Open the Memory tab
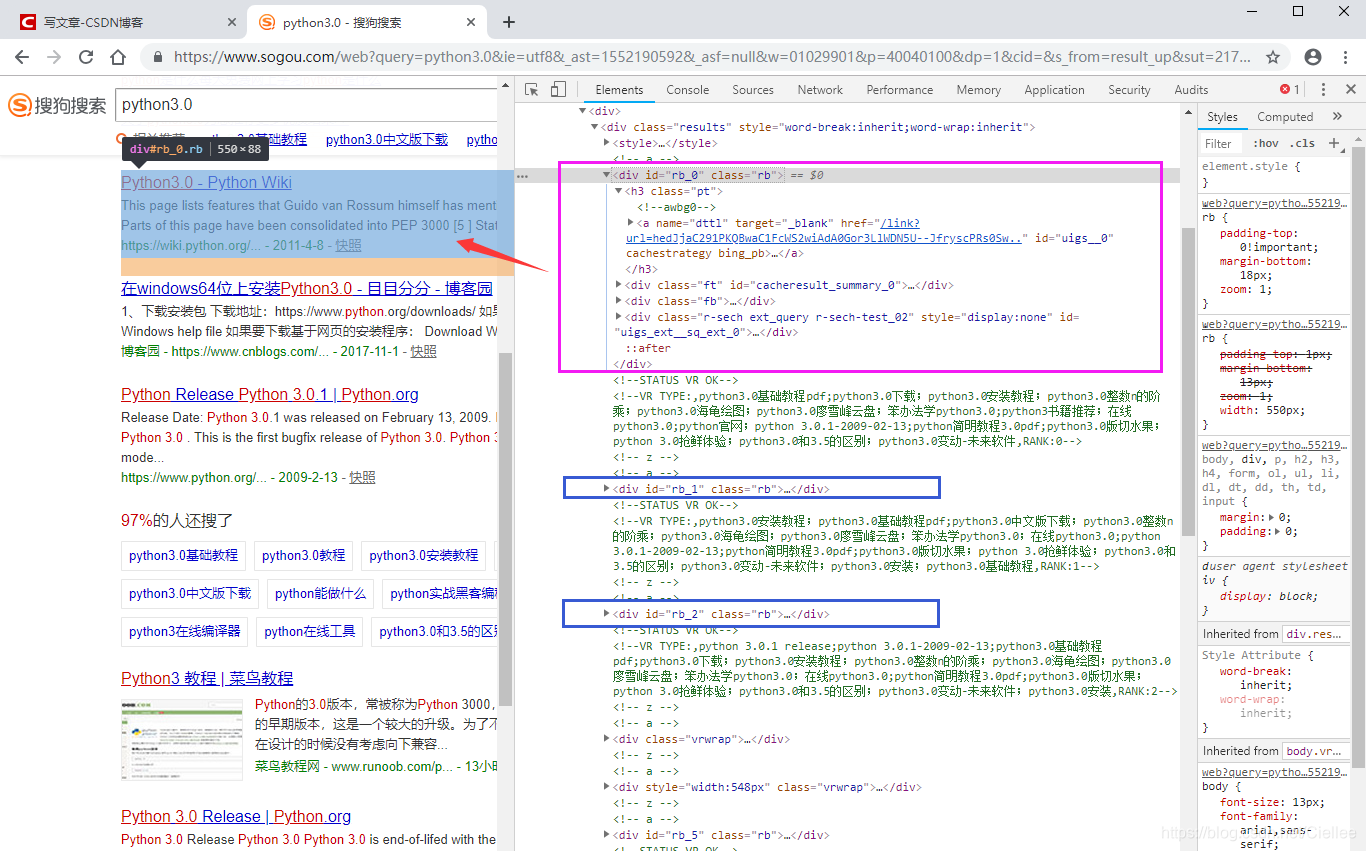Image resolution: width=1366 pixels, height=851 pixels. click(x=978, y=90)
